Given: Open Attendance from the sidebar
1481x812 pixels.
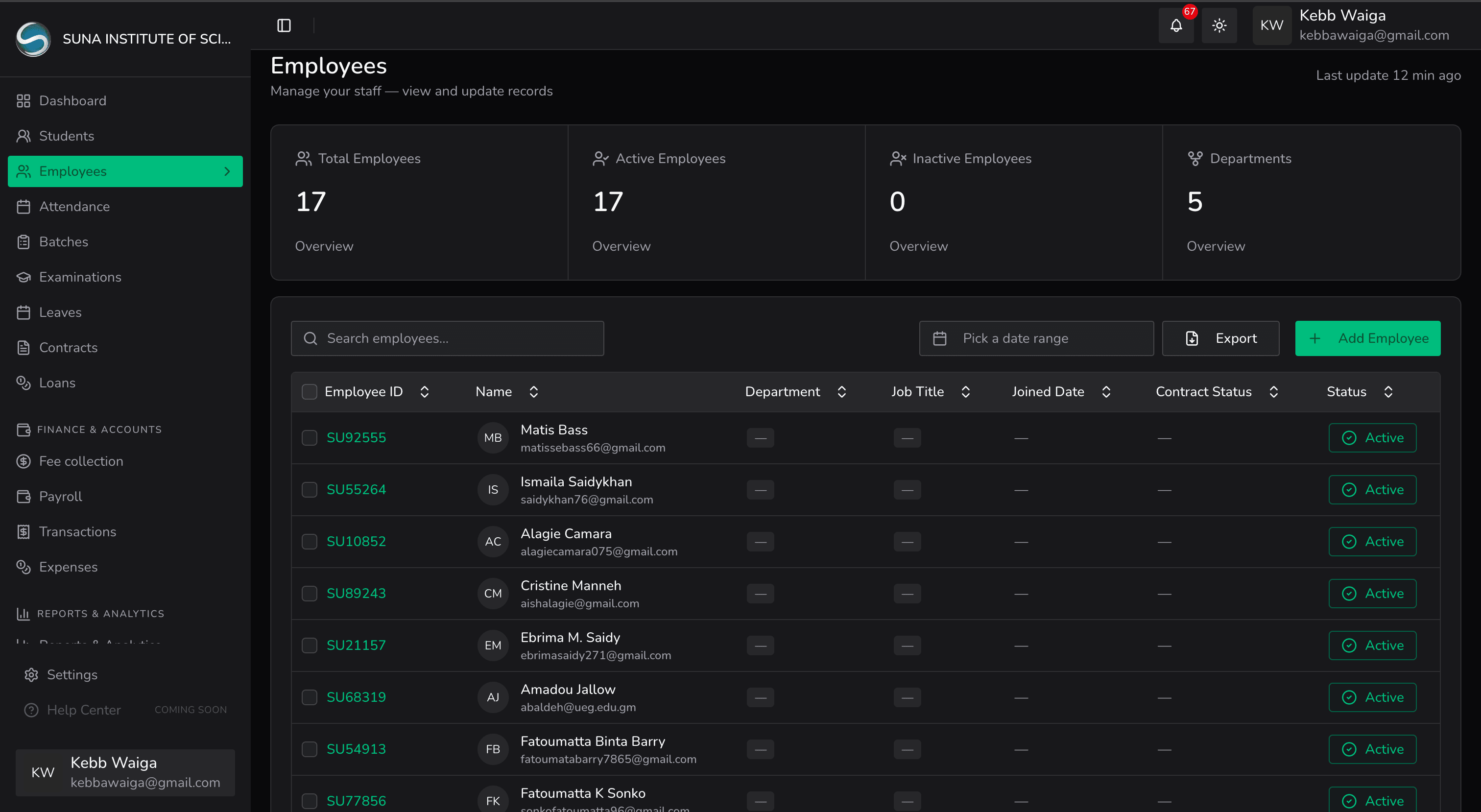Looking at the screenshot, I should point(74,207).
